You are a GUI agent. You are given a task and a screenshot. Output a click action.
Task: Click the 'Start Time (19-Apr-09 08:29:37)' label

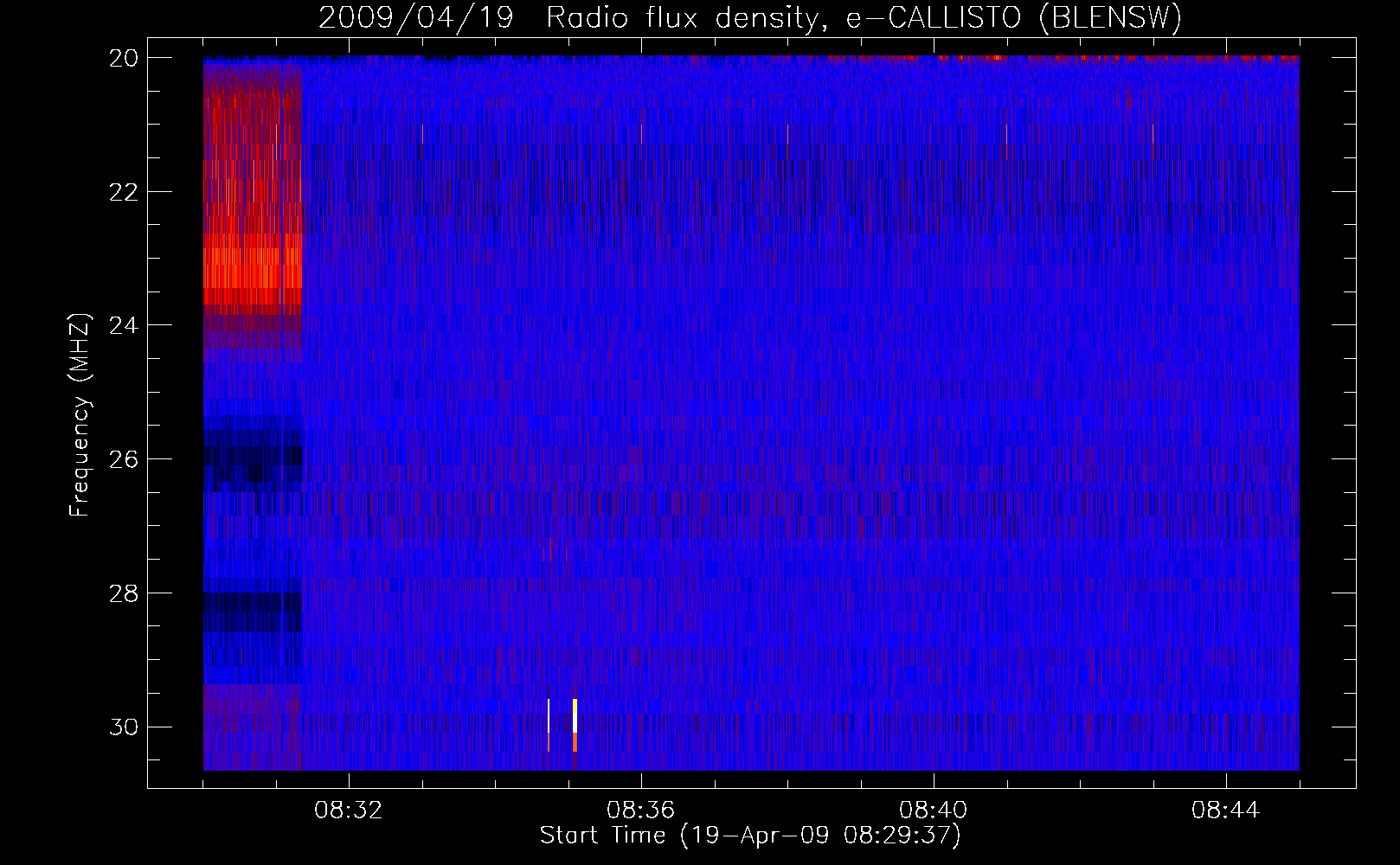[x=750, y=836]
